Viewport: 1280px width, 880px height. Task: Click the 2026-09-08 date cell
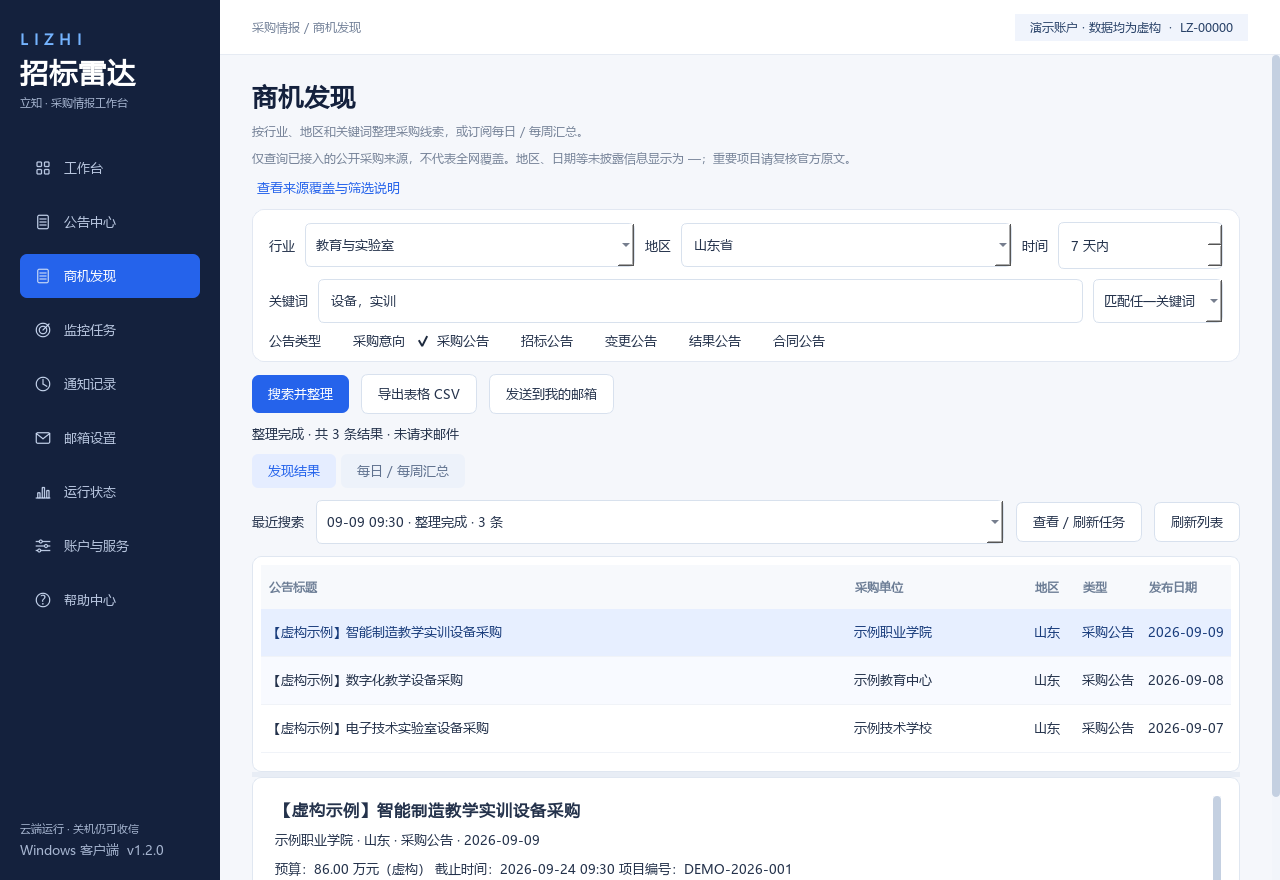click(x=1186, y=681)
